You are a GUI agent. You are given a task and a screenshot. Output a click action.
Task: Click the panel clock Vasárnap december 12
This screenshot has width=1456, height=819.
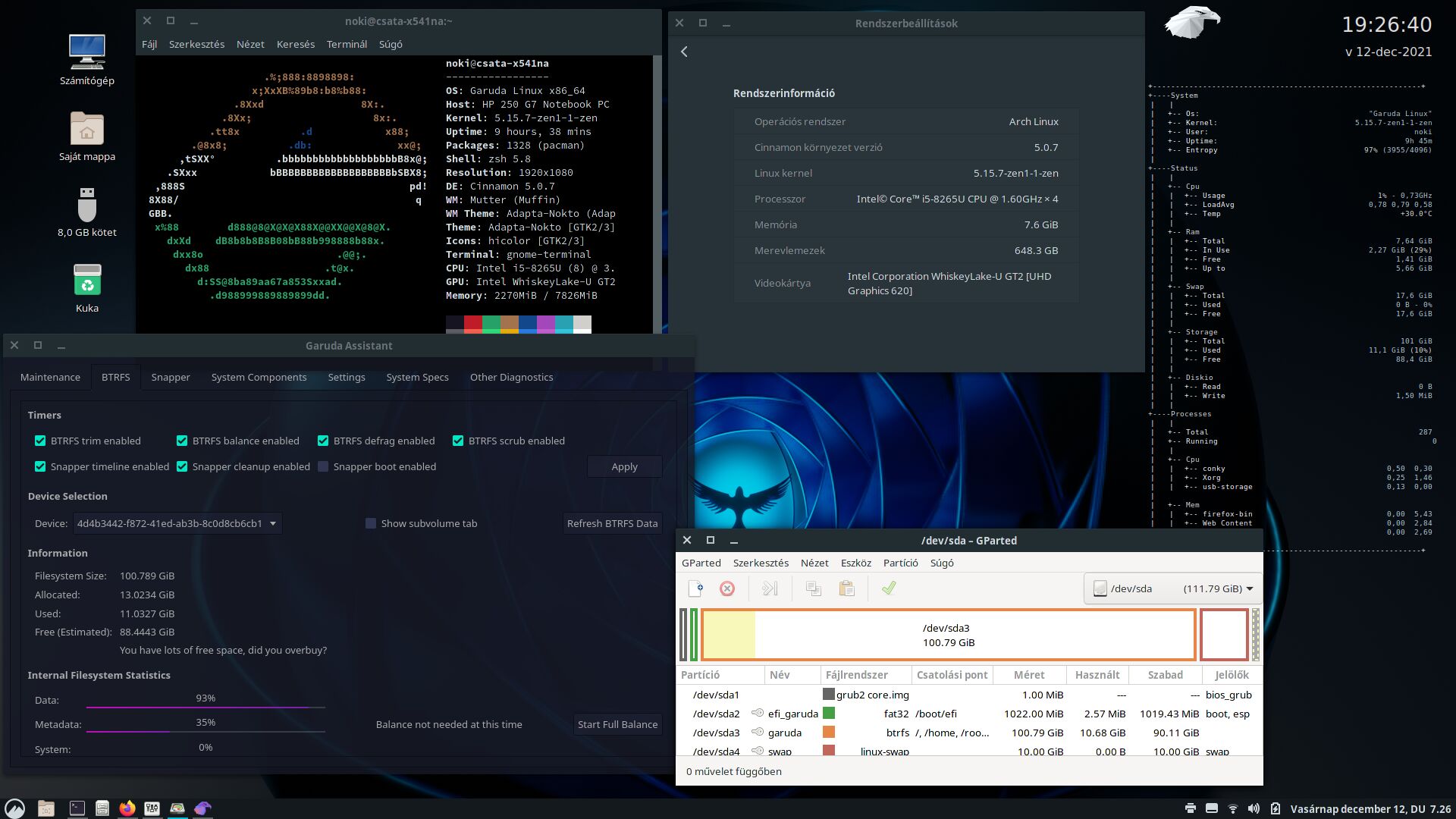pyautogui.click(x=1371, y=809)
